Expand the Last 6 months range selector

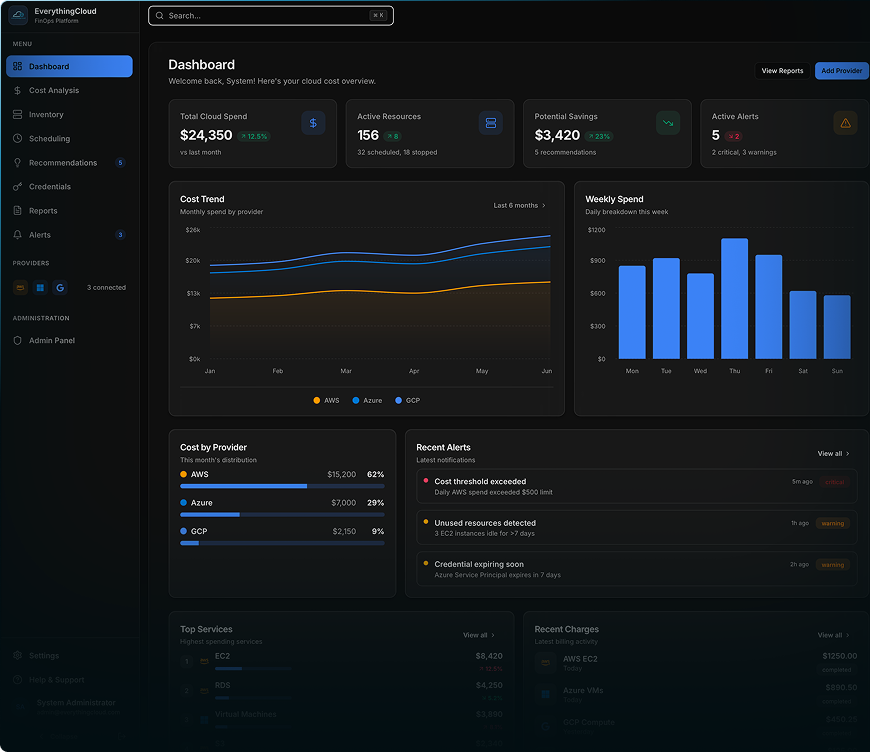click(x=520, y=206)
